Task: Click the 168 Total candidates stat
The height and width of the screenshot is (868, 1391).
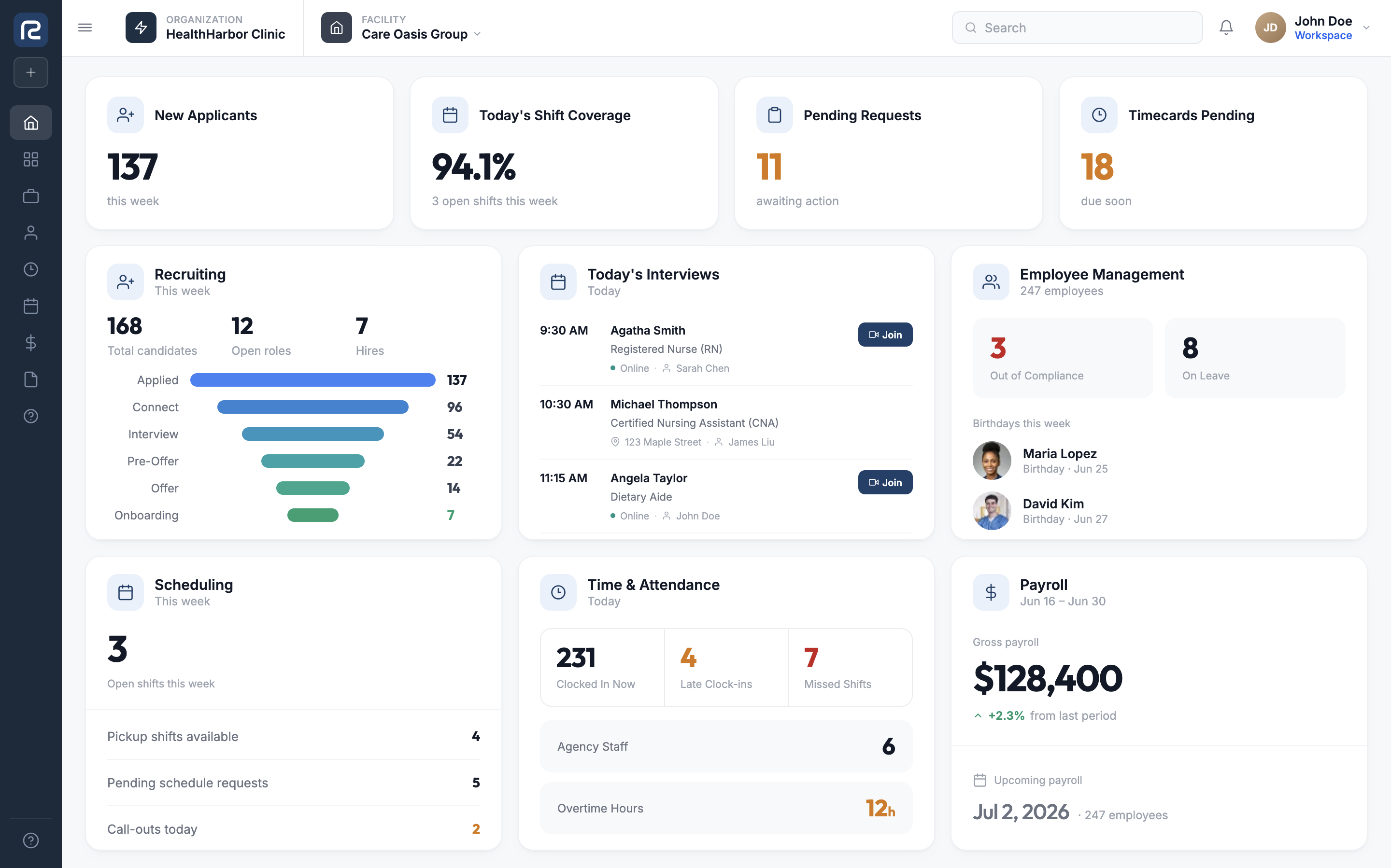Action: click(x=152, y=336)
